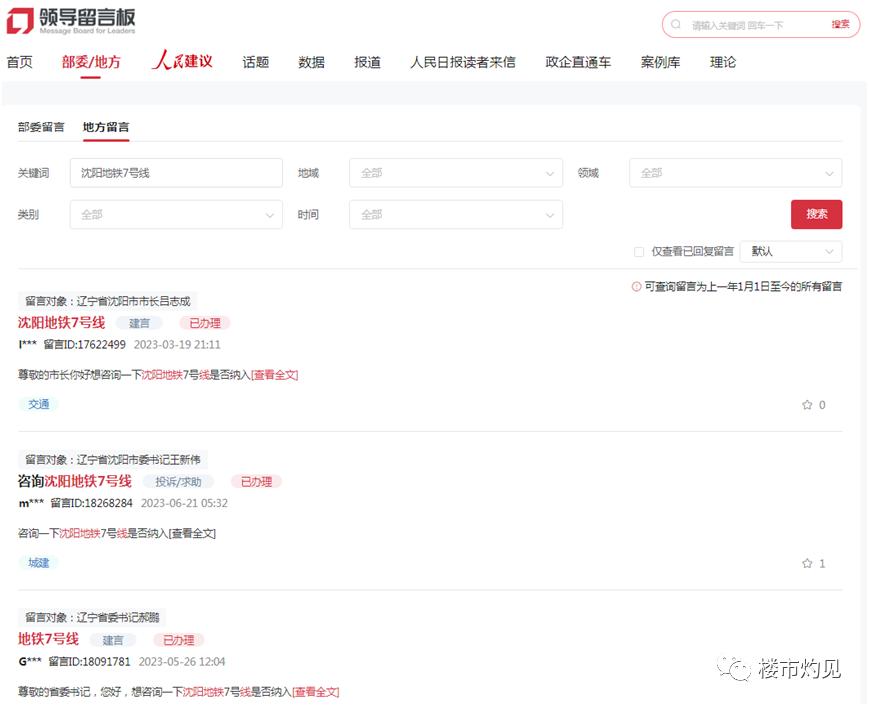Image resolution: width=869 pixels, height=706 pixels.
Task: Click the 投诉/求助 badge on second message
Action: (180, 481)
